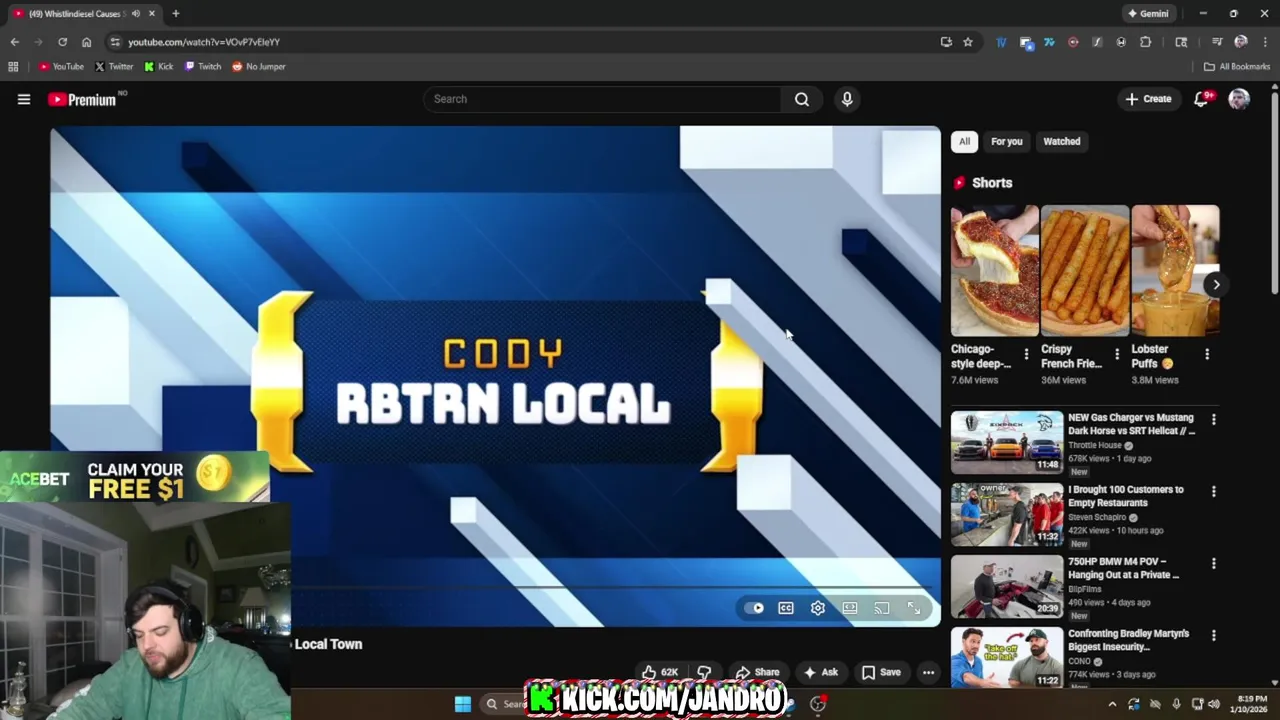Reload the current page
This screenshot has height=720, width=1280.
click(62, 42)
